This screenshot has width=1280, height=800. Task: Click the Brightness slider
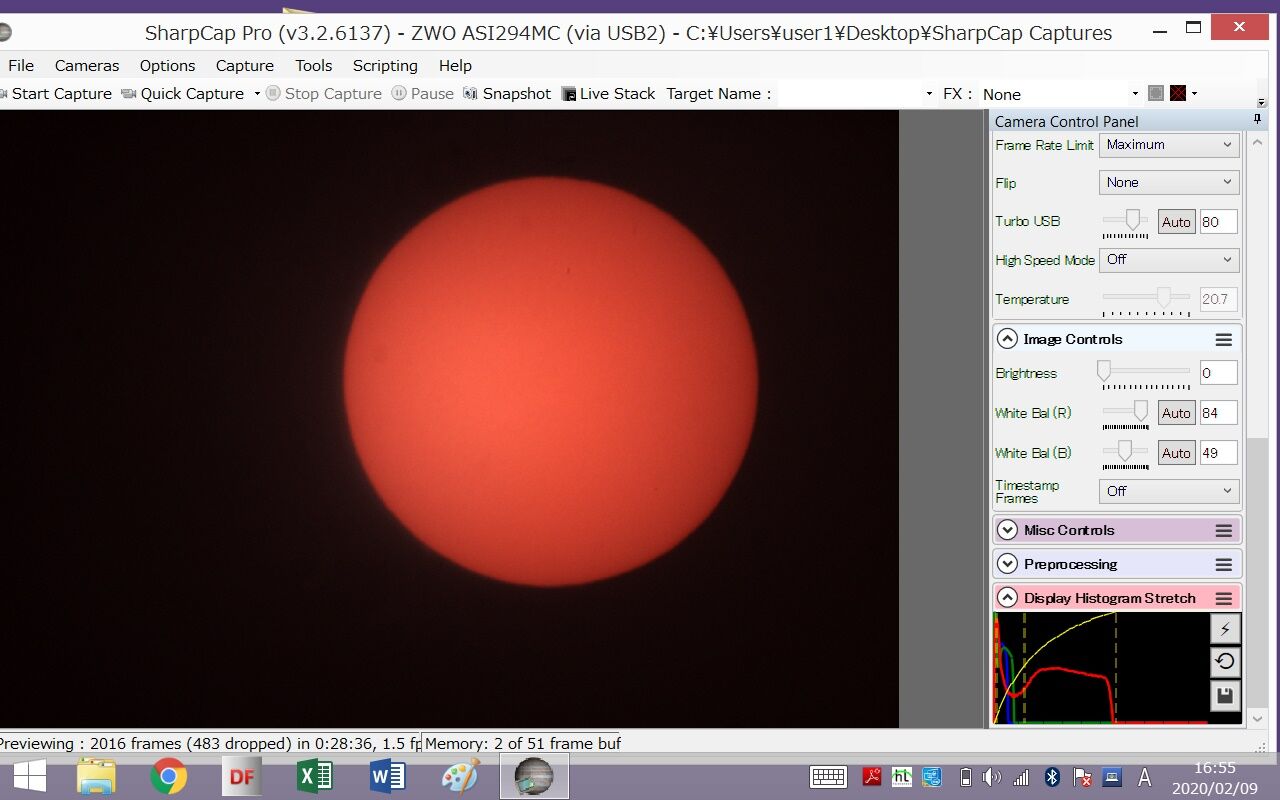coord(1146,374)
